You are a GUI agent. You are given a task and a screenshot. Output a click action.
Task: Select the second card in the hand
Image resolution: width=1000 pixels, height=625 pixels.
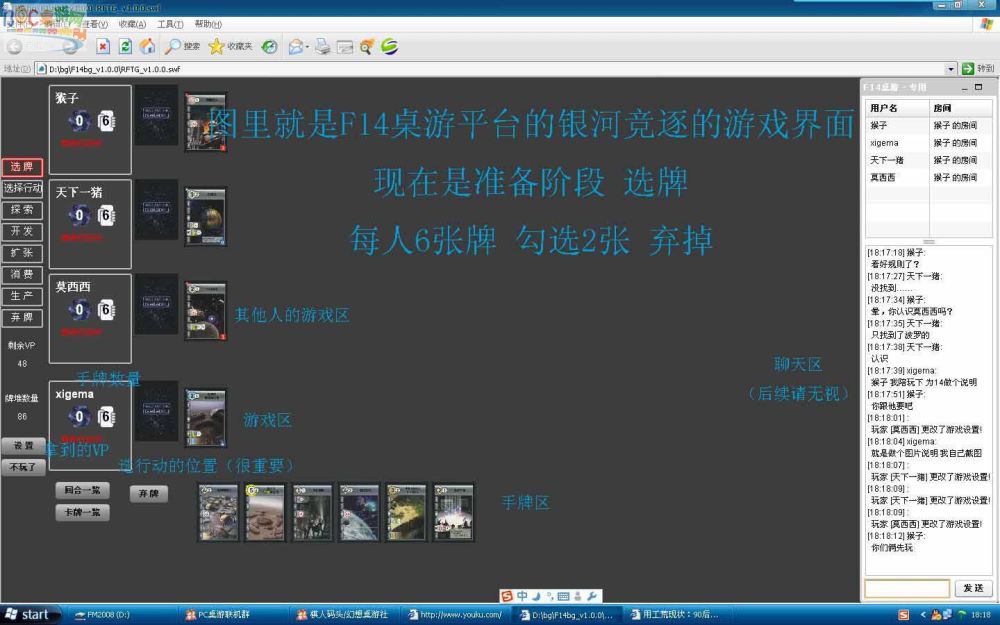pos(265,512)
